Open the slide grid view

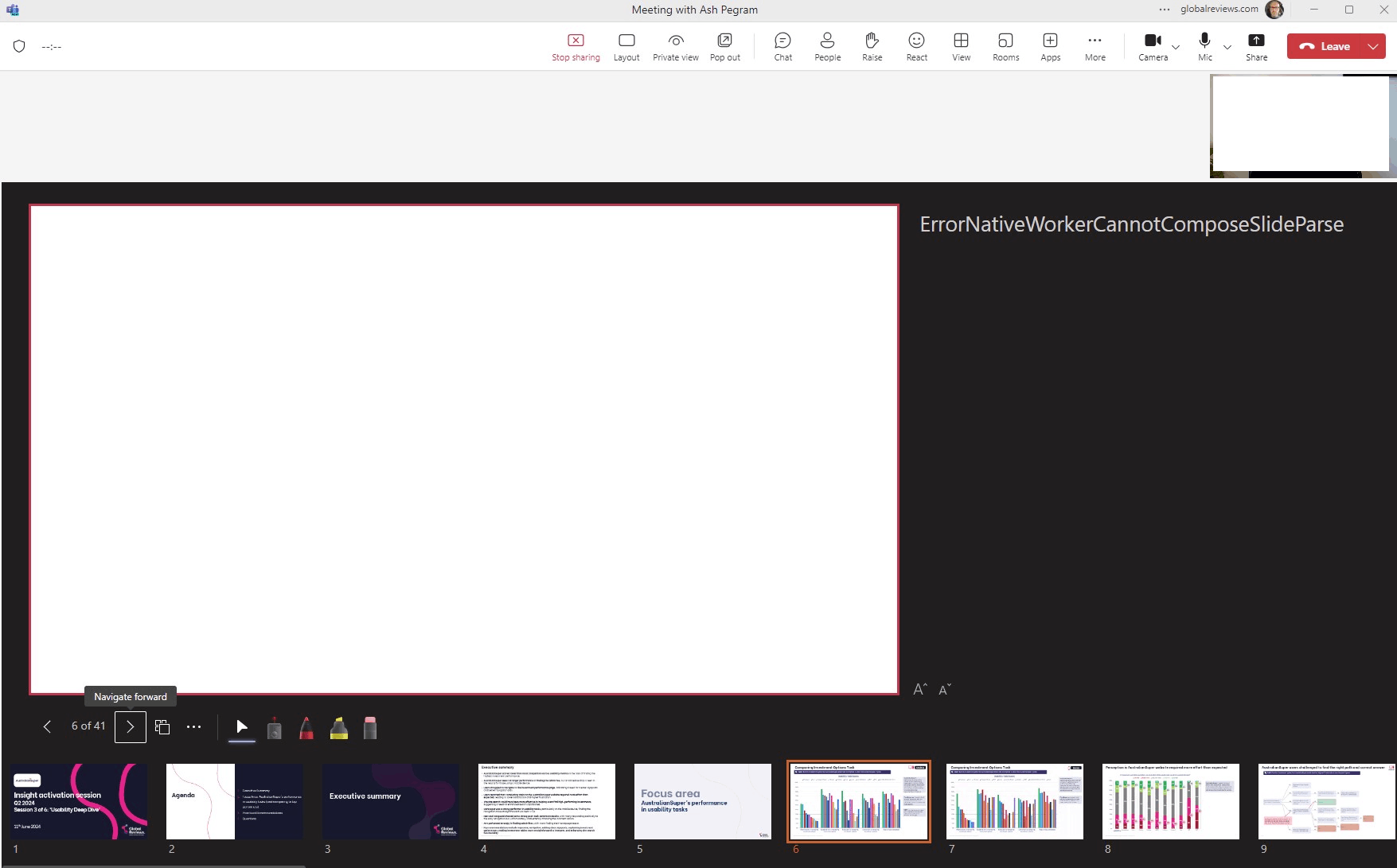(x=162, y=726)
